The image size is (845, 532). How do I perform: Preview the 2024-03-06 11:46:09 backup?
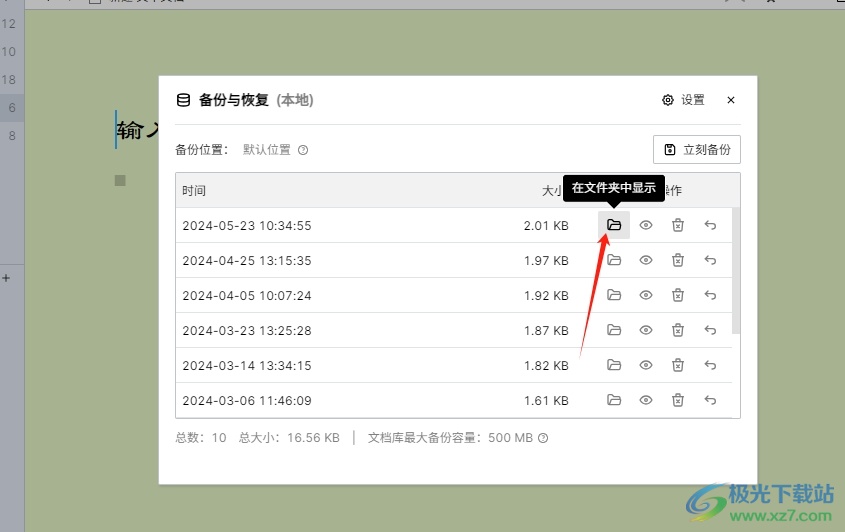[646, 400]
